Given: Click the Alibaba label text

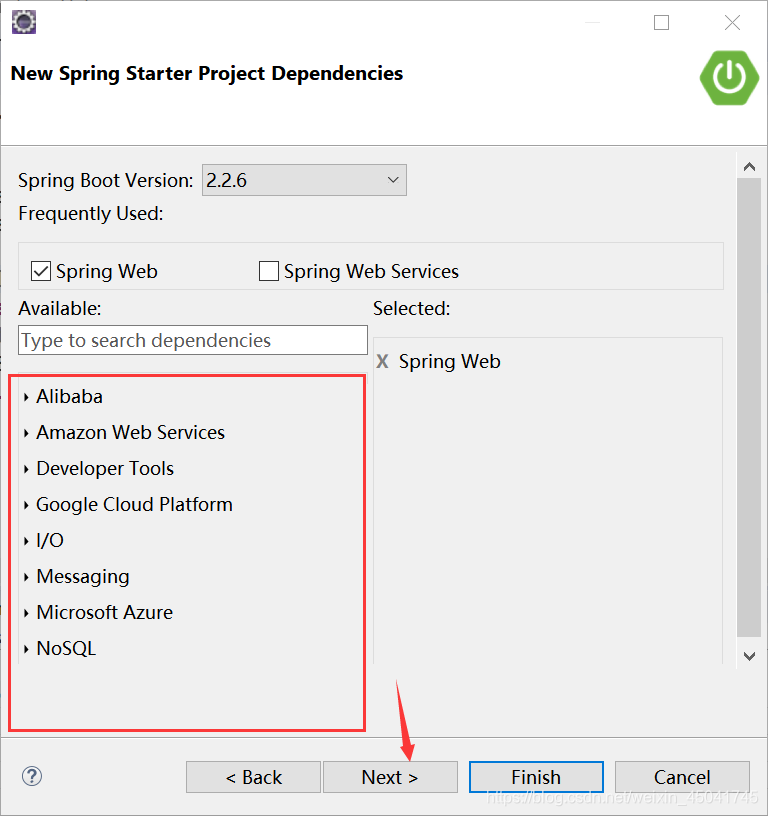Looking at the screenshot, I should 69,397.
